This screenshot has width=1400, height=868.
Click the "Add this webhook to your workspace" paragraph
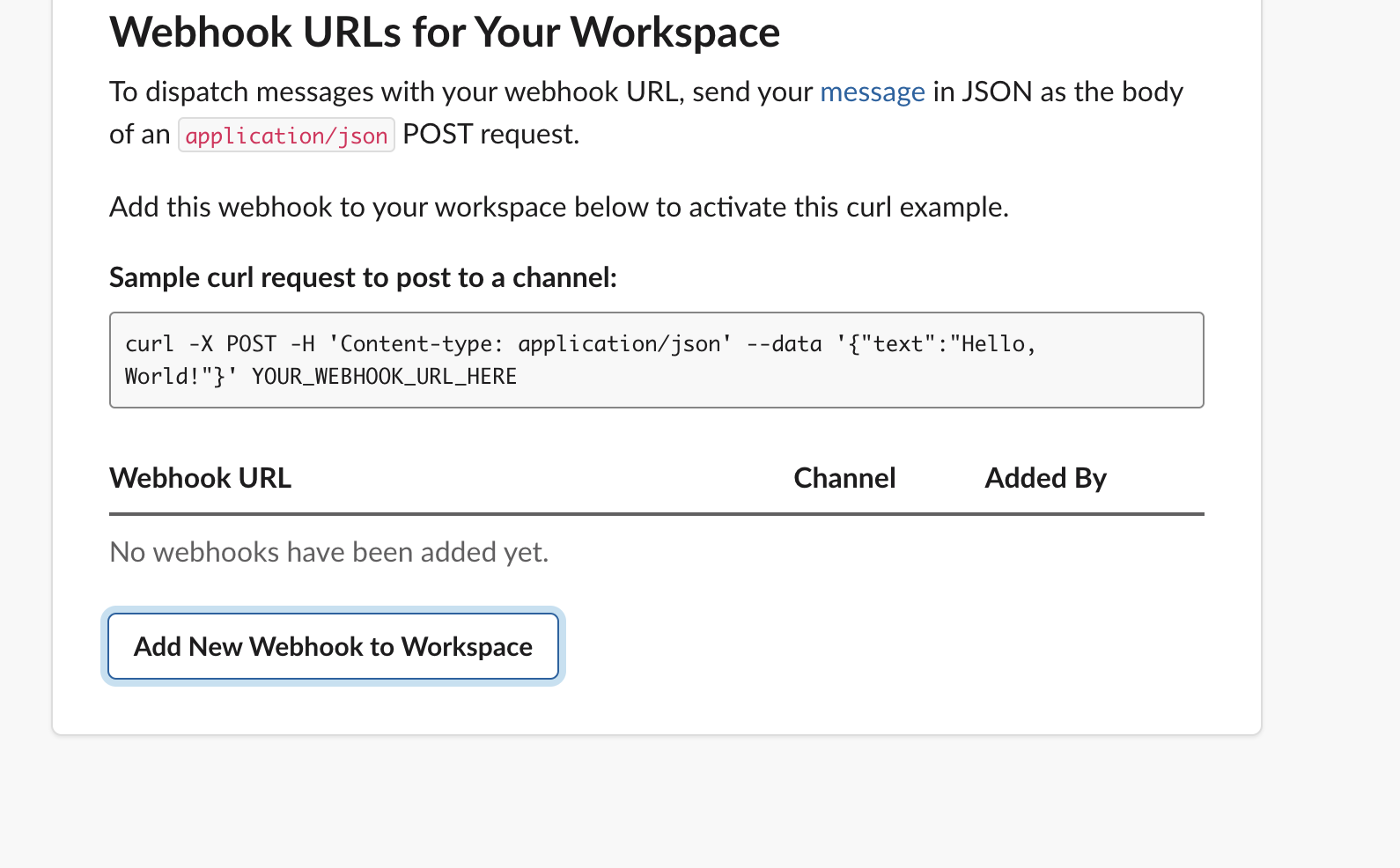pos(558,208)
